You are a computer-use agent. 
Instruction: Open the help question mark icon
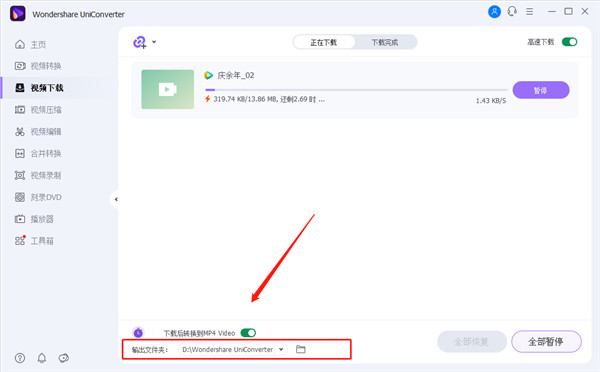(20, 358)
